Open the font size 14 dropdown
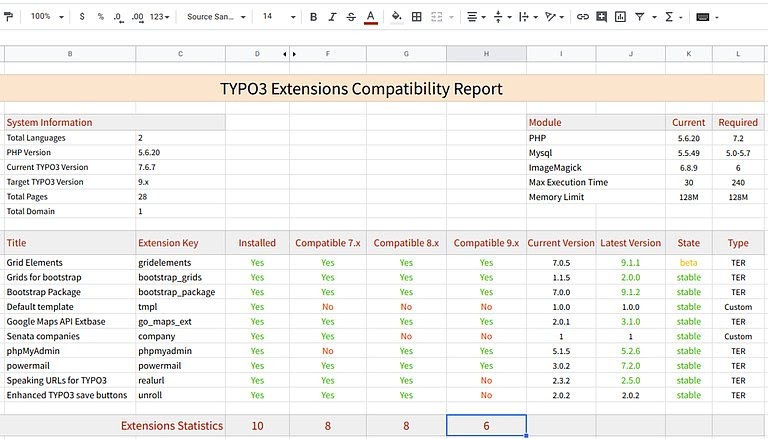 (x=279, y=17)
